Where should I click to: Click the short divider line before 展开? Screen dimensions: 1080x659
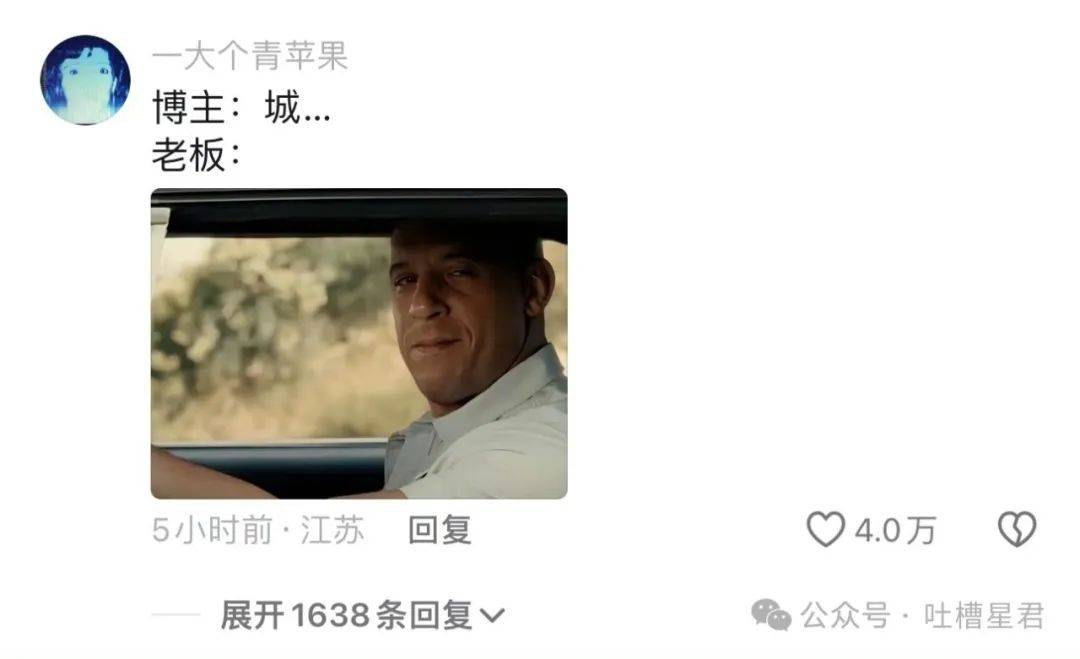coord(176,615)
